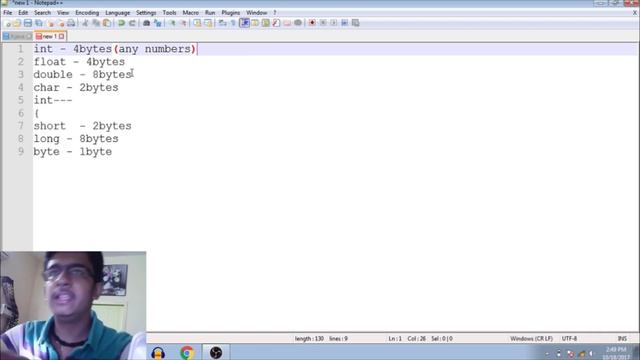Open the User Defined Language icon
640x360 pixels.
255,23
